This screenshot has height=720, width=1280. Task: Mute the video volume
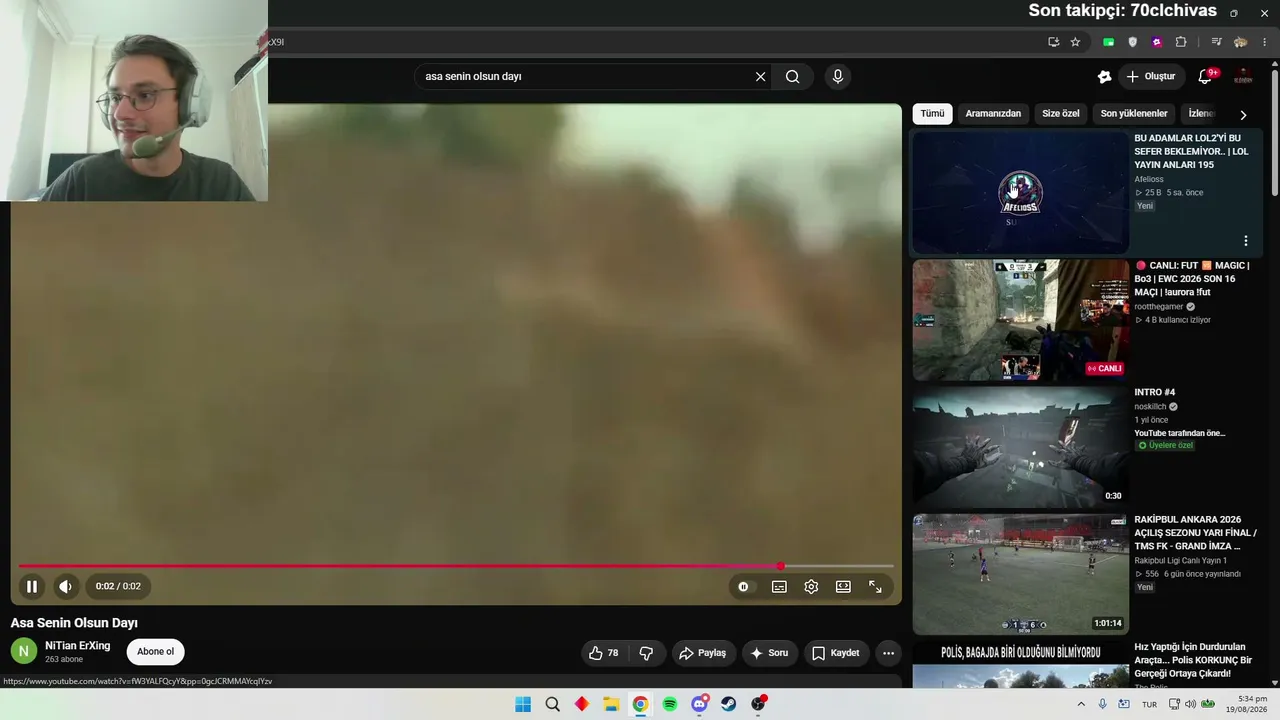[x=65, y=587]
